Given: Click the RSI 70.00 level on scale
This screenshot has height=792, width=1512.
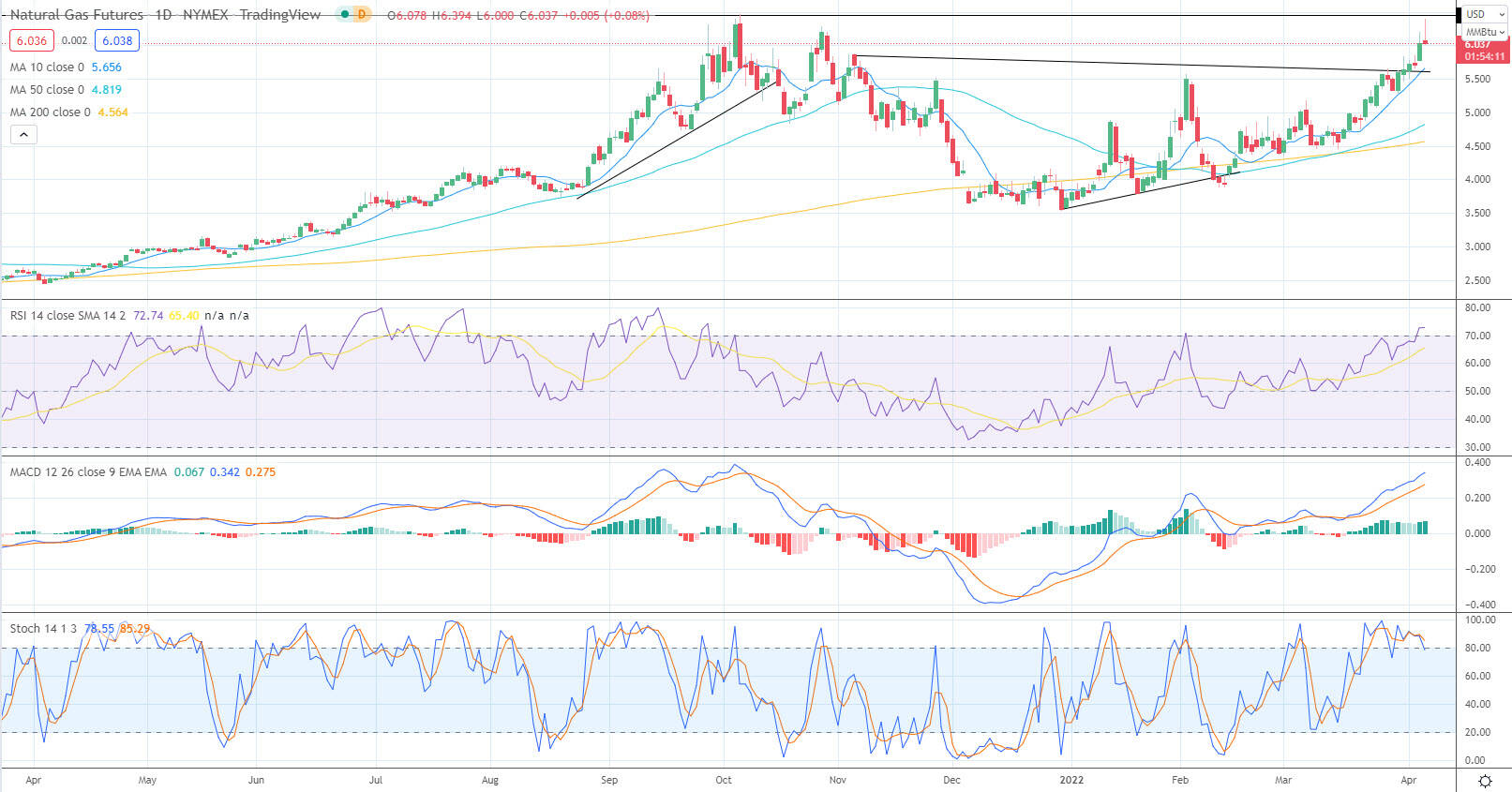Looking at the screenshot, I should click(1477, 336).
